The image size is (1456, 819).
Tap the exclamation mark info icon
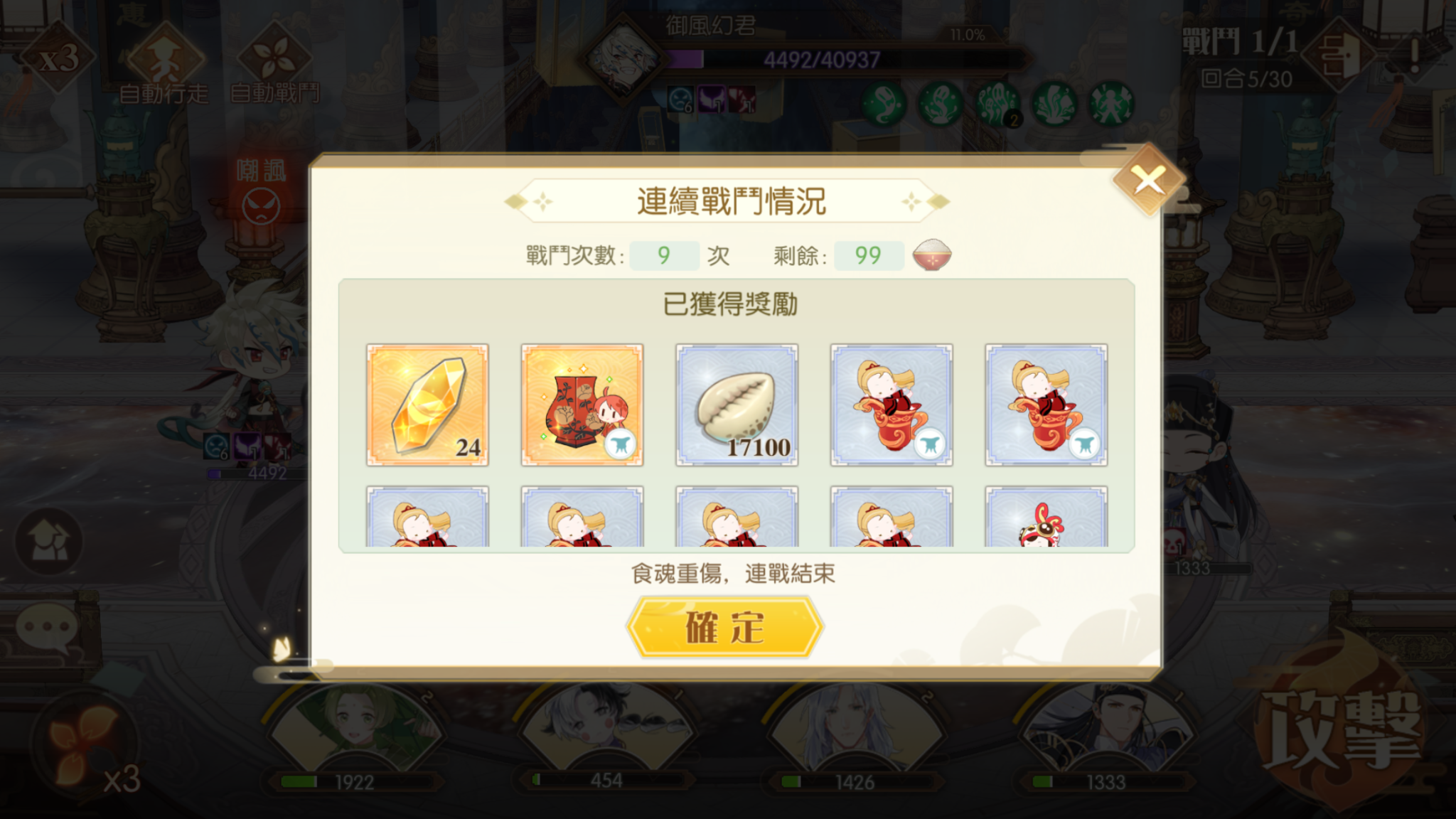(1415, 54)
